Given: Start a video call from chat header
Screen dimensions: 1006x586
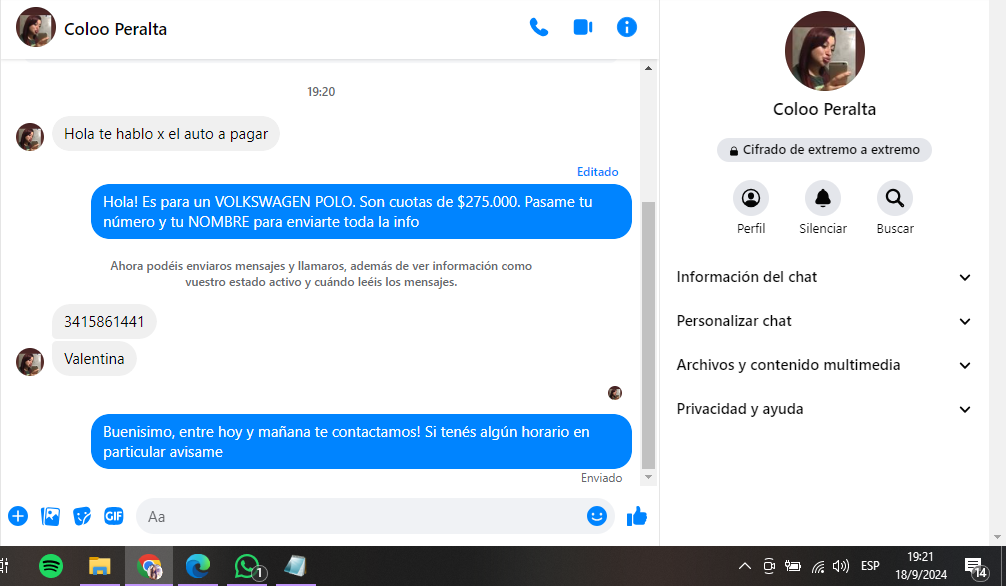Looking at the screenshot, I should coord(583,28).
